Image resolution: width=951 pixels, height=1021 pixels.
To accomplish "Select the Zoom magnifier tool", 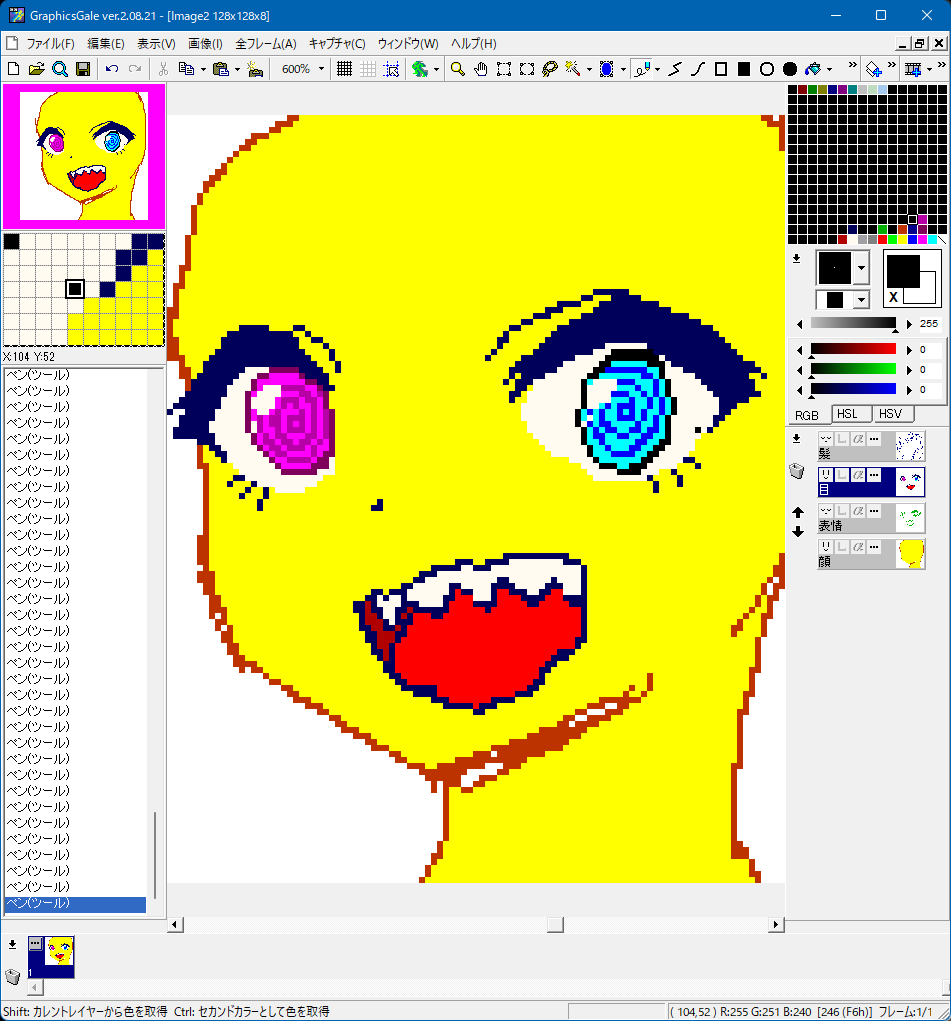I will [x=458, y=68].
